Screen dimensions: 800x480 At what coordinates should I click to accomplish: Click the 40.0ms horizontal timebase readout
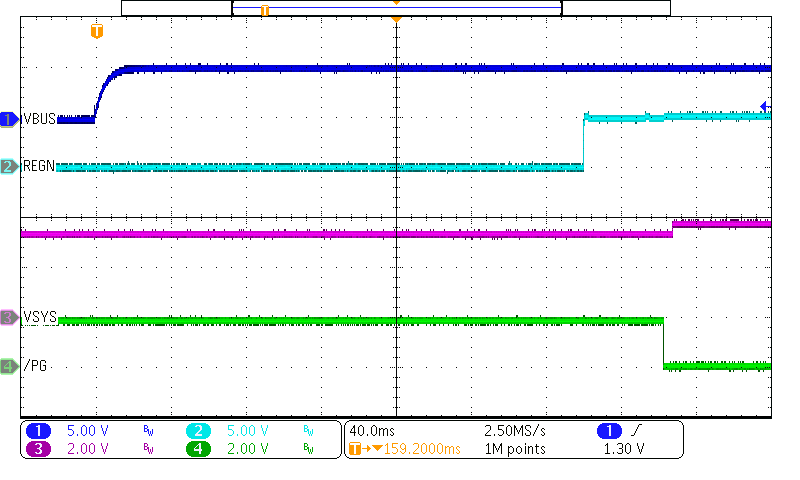(x=370, y=431)
